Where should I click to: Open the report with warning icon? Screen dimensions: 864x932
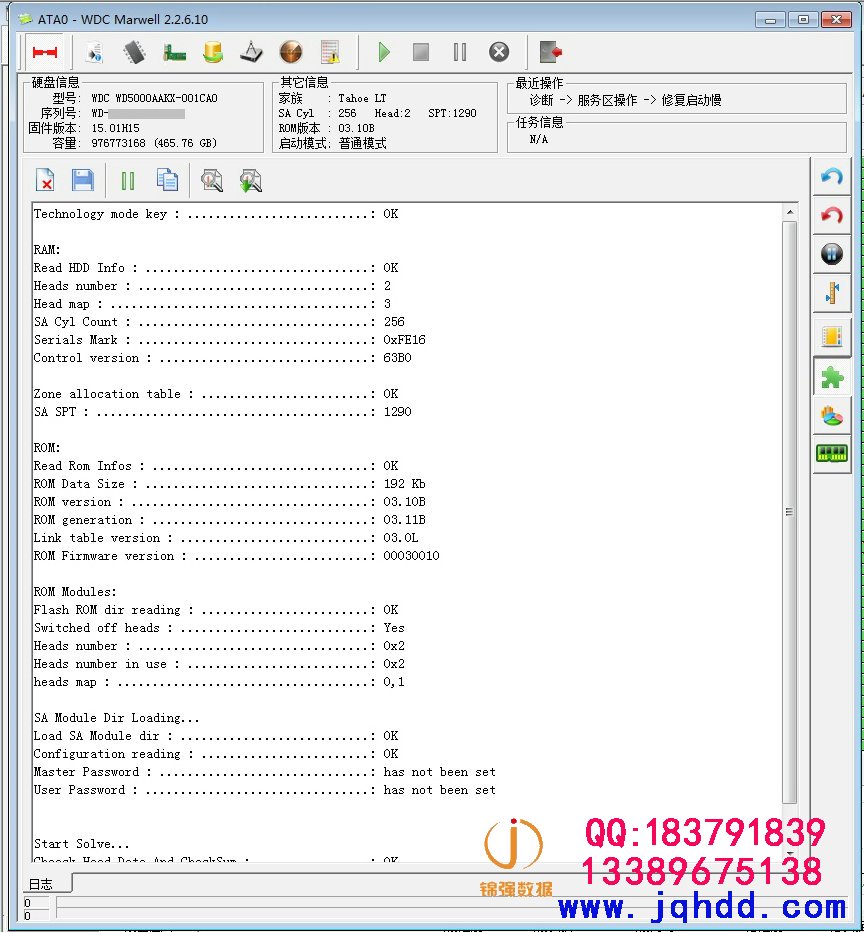(x=330, y=52)
